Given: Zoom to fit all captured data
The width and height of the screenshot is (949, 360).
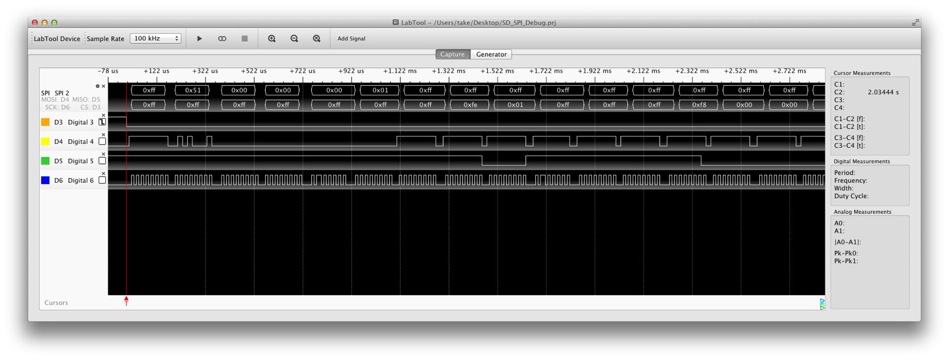Looking at the screenshot, I should click(x=317, y=38).
